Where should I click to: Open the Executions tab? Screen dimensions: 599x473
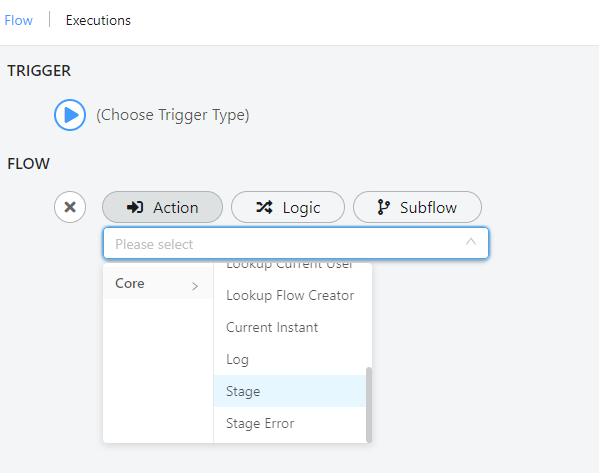(98, 20)
